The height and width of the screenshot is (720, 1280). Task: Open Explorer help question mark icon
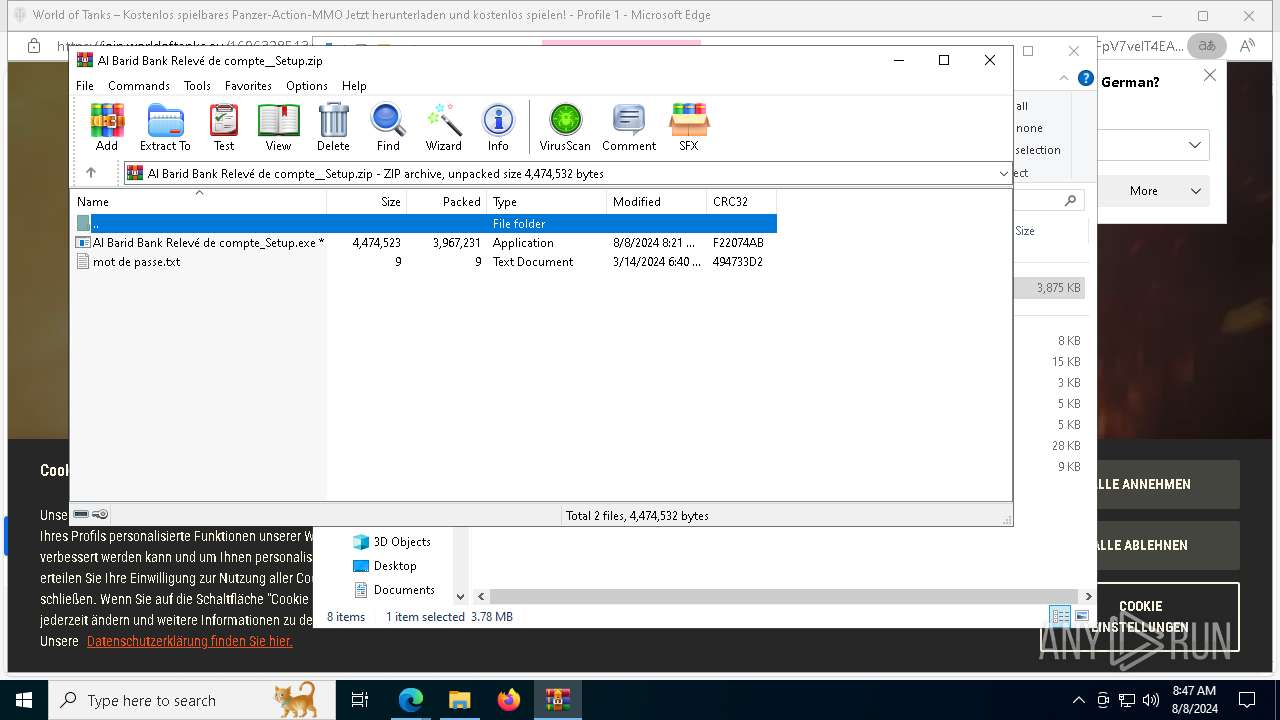(1086, 79)
